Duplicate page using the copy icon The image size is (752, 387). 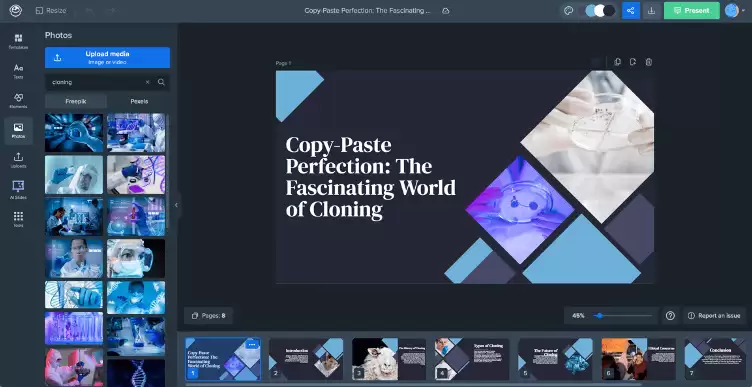(618, 62)
